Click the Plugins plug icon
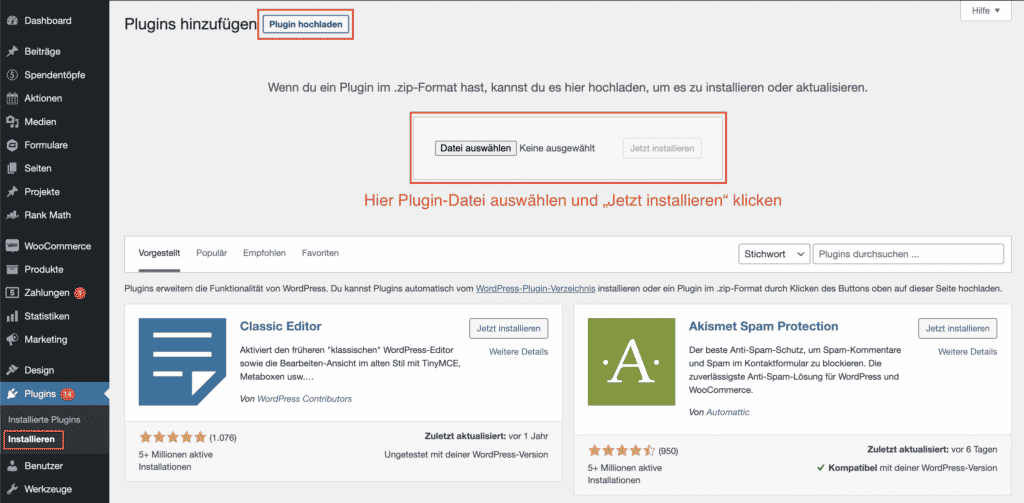The image size is (1024, 503). click(12, 394)
